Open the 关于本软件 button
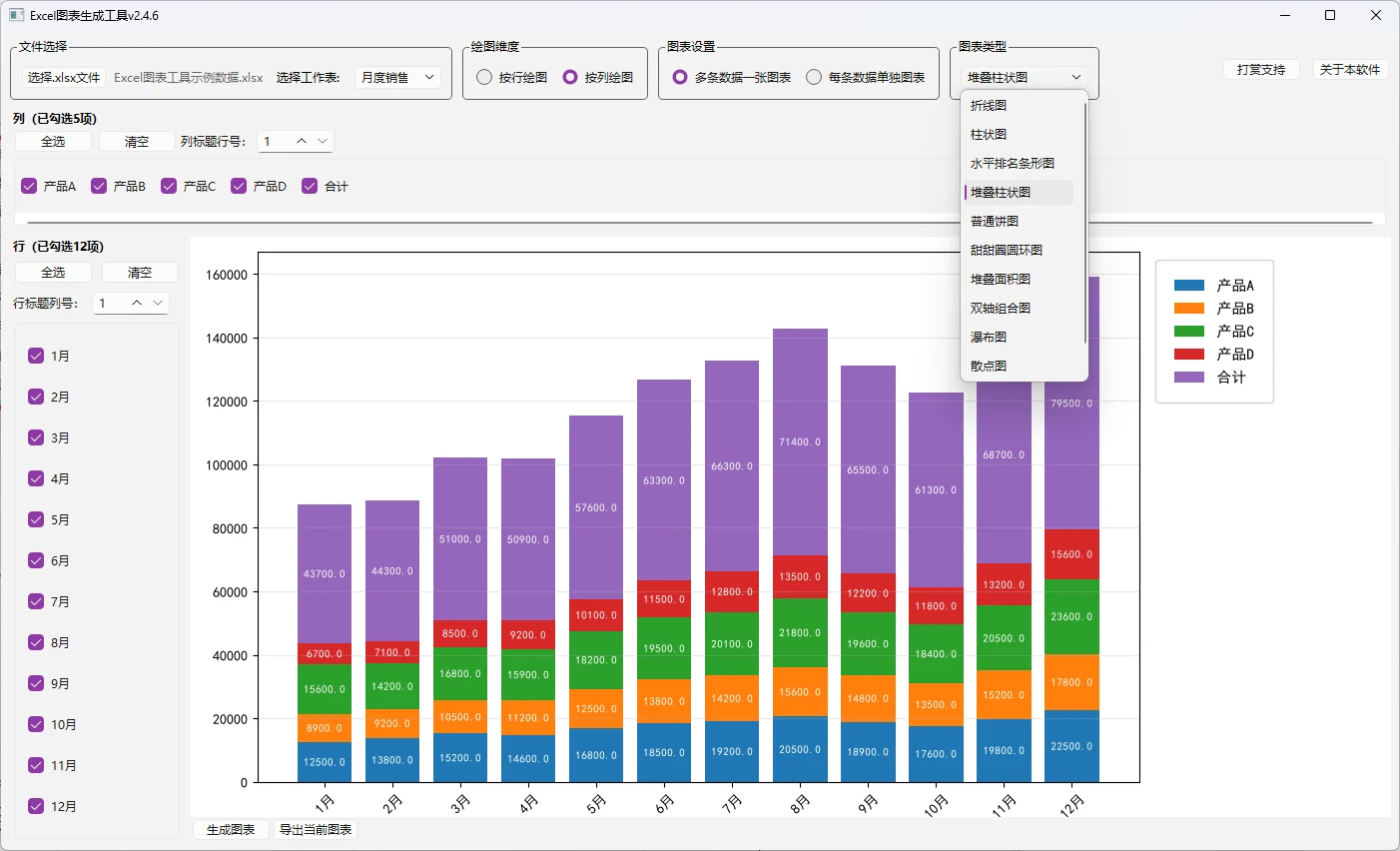Screen dimensions: 1400x851 (1350, 70)
